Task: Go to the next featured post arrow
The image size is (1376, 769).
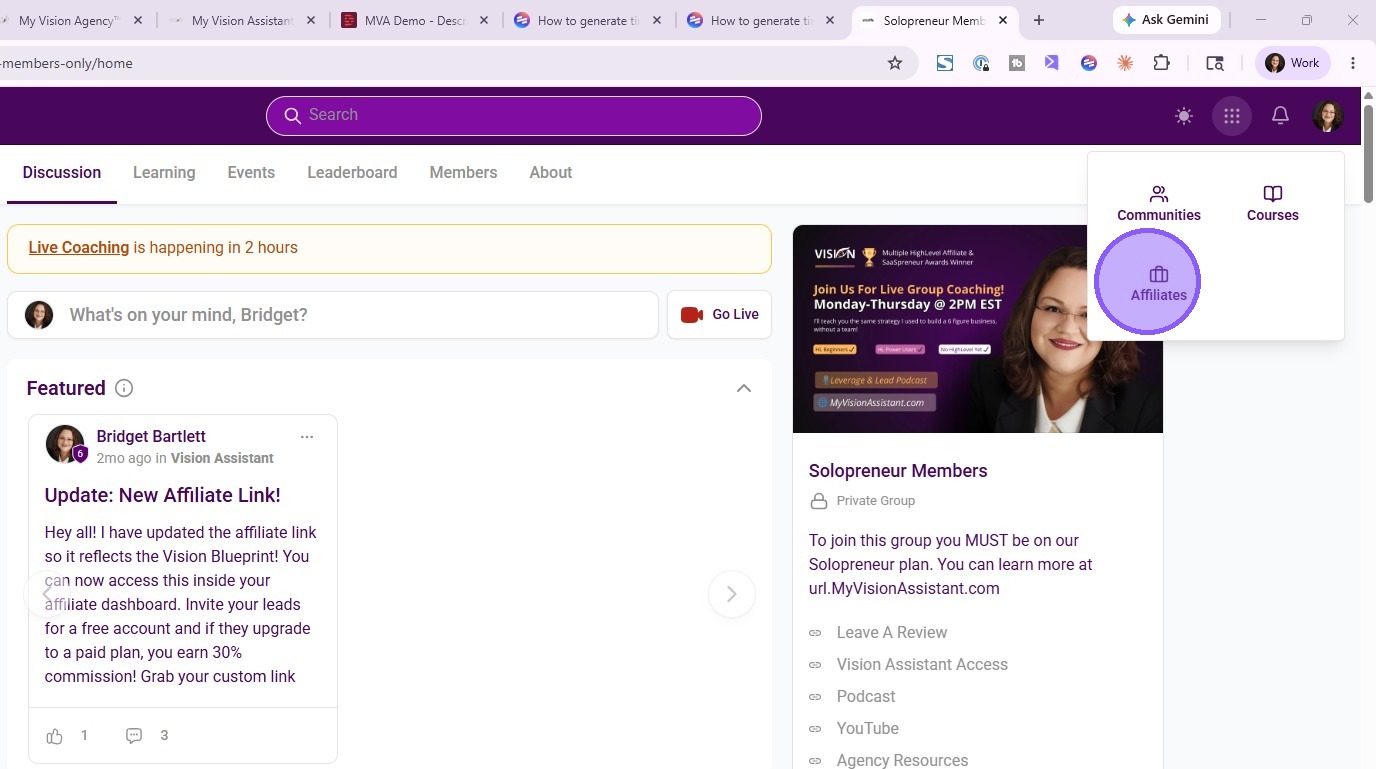Action: coord(731,594)
